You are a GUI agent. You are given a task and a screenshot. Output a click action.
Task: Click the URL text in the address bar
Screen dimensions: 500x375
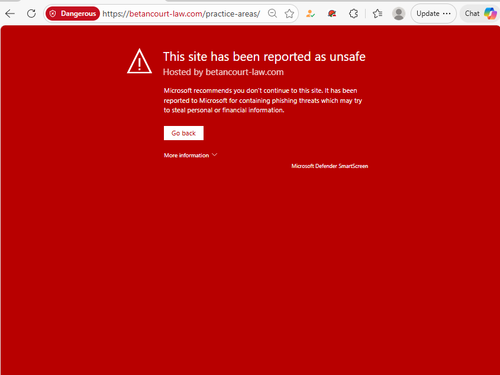point(181,14)
